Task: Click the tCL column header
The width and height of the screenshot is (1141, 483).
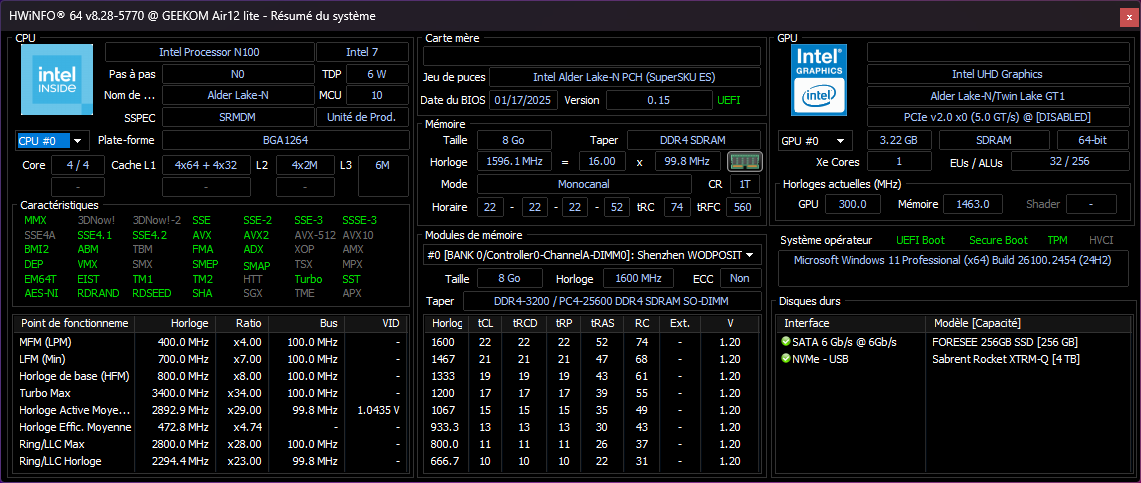Action: tap(484, 323)
